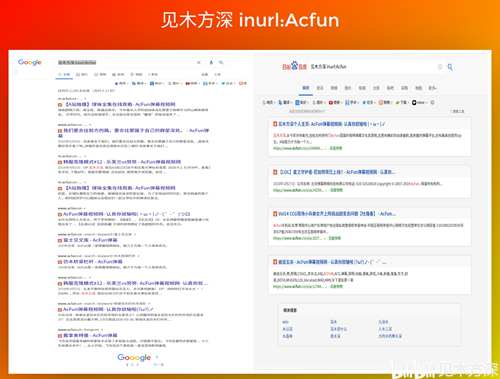Image resolution: width=500 pixels, height=379 pixels.
Task: Open Baidu result '见木方深个人主页 AcFun弹幕视频网'
Action: [x=332, y=124]
